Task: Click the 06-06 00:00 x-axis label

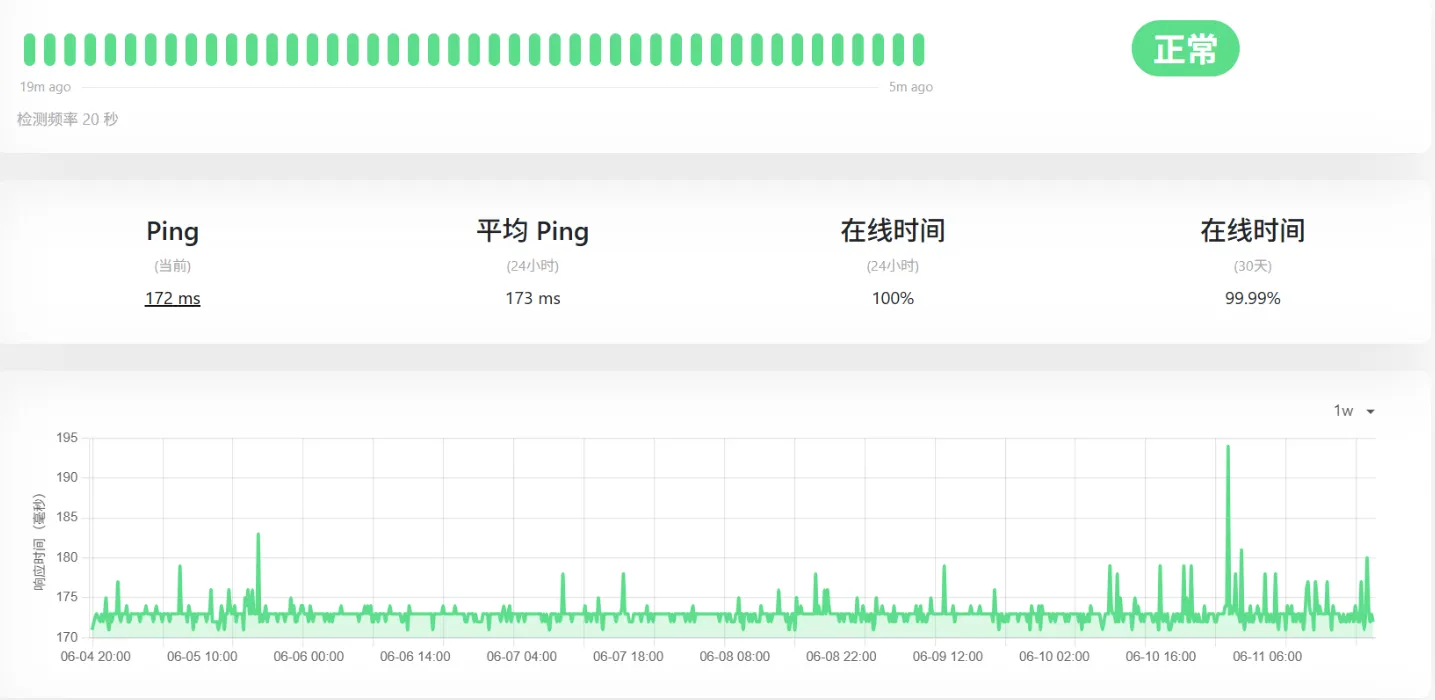Action: (308, 657)
